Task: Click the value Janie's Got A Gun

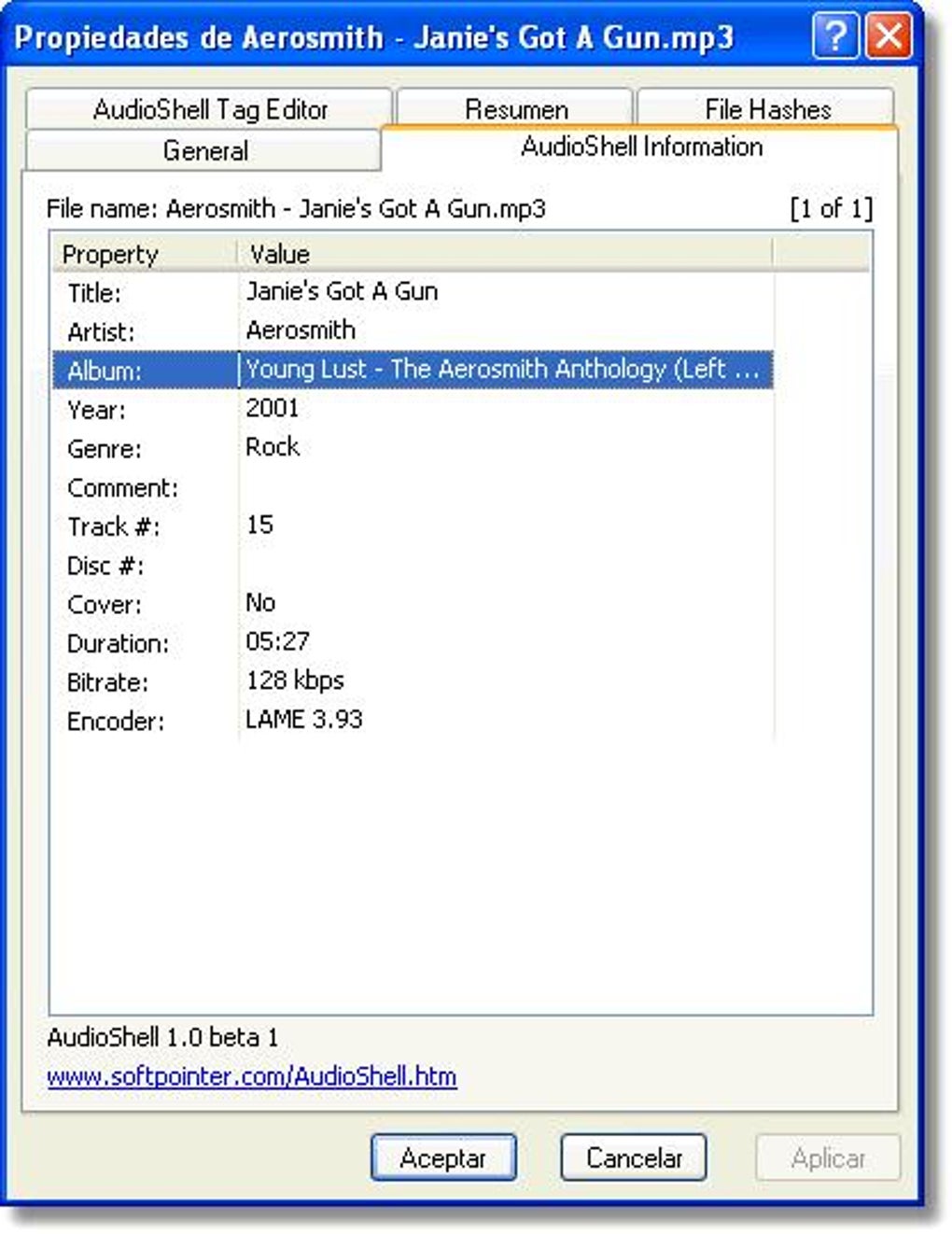Action: click(x=342, y=291)
